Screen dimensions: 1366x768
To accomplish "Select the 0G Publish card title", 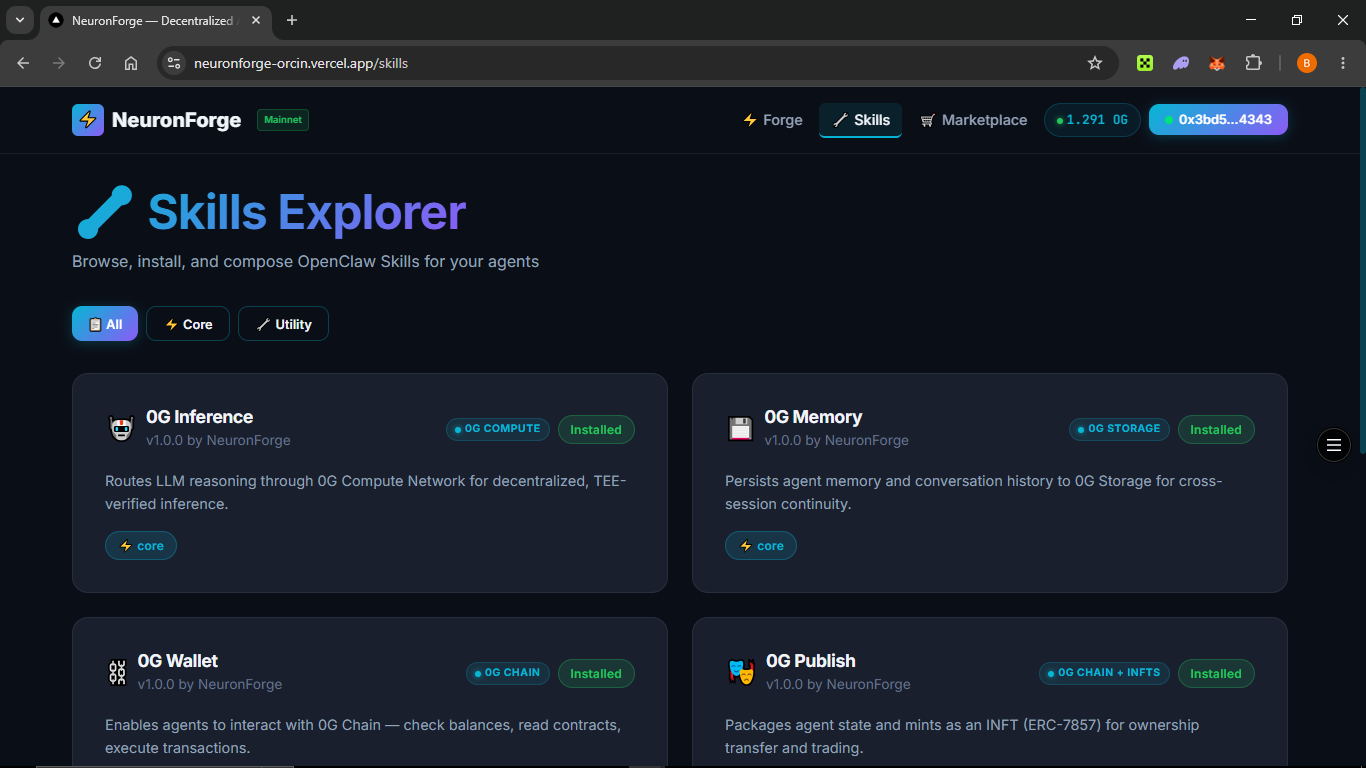I will [x=811, y=661].
